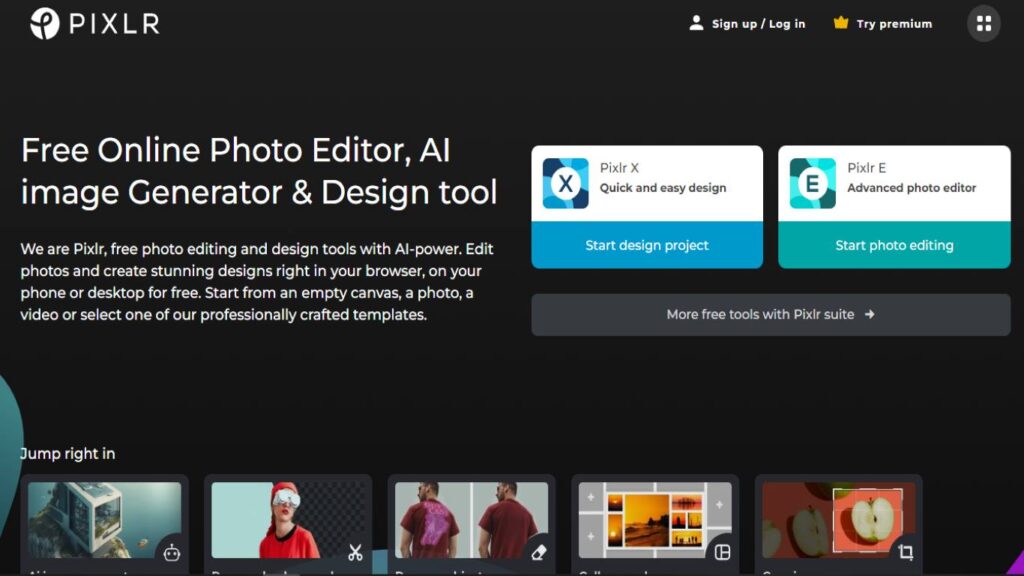
Task: Open More free tools with Pixlr suite
Action: click(771, 315)
